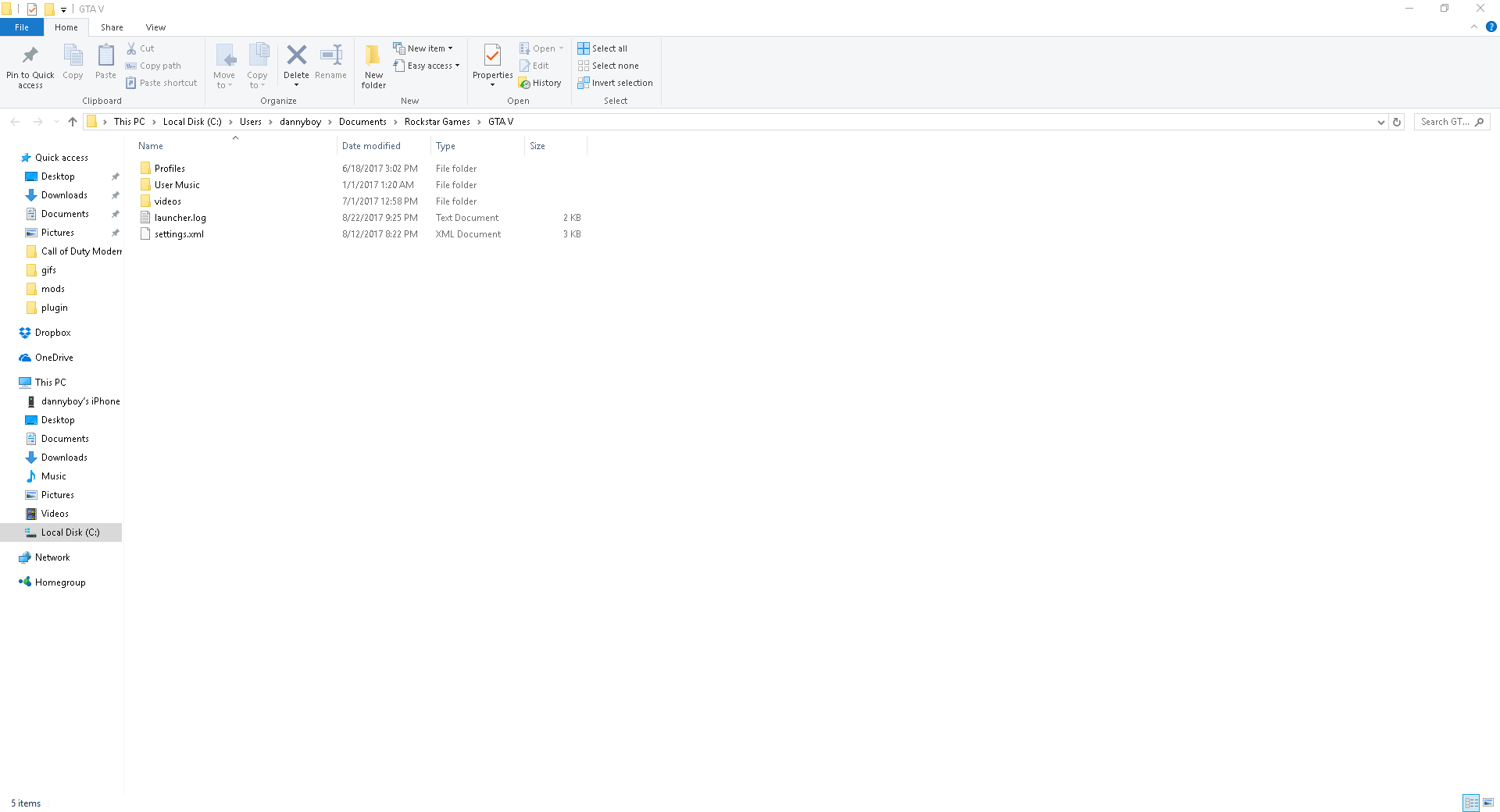The image size is (1500, 812).
Task: Sort by Type column header
Action: click(x=477, y=146)
